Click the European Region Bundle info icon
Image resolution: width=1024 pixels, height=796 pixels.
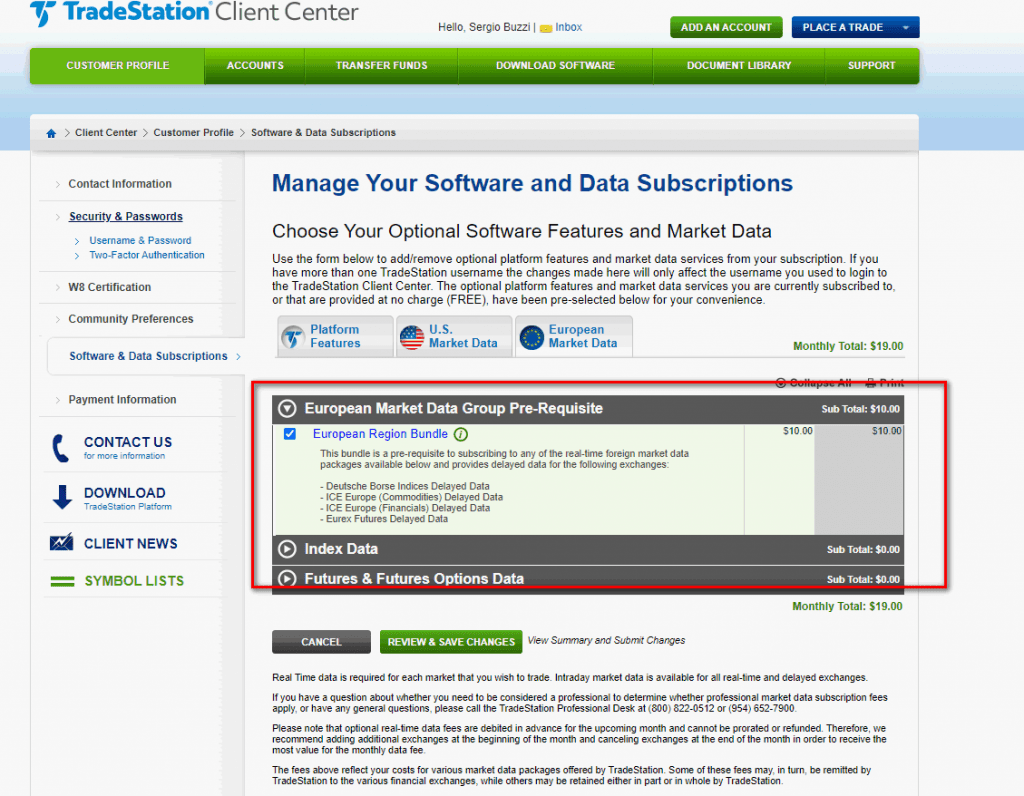point(460,434)
